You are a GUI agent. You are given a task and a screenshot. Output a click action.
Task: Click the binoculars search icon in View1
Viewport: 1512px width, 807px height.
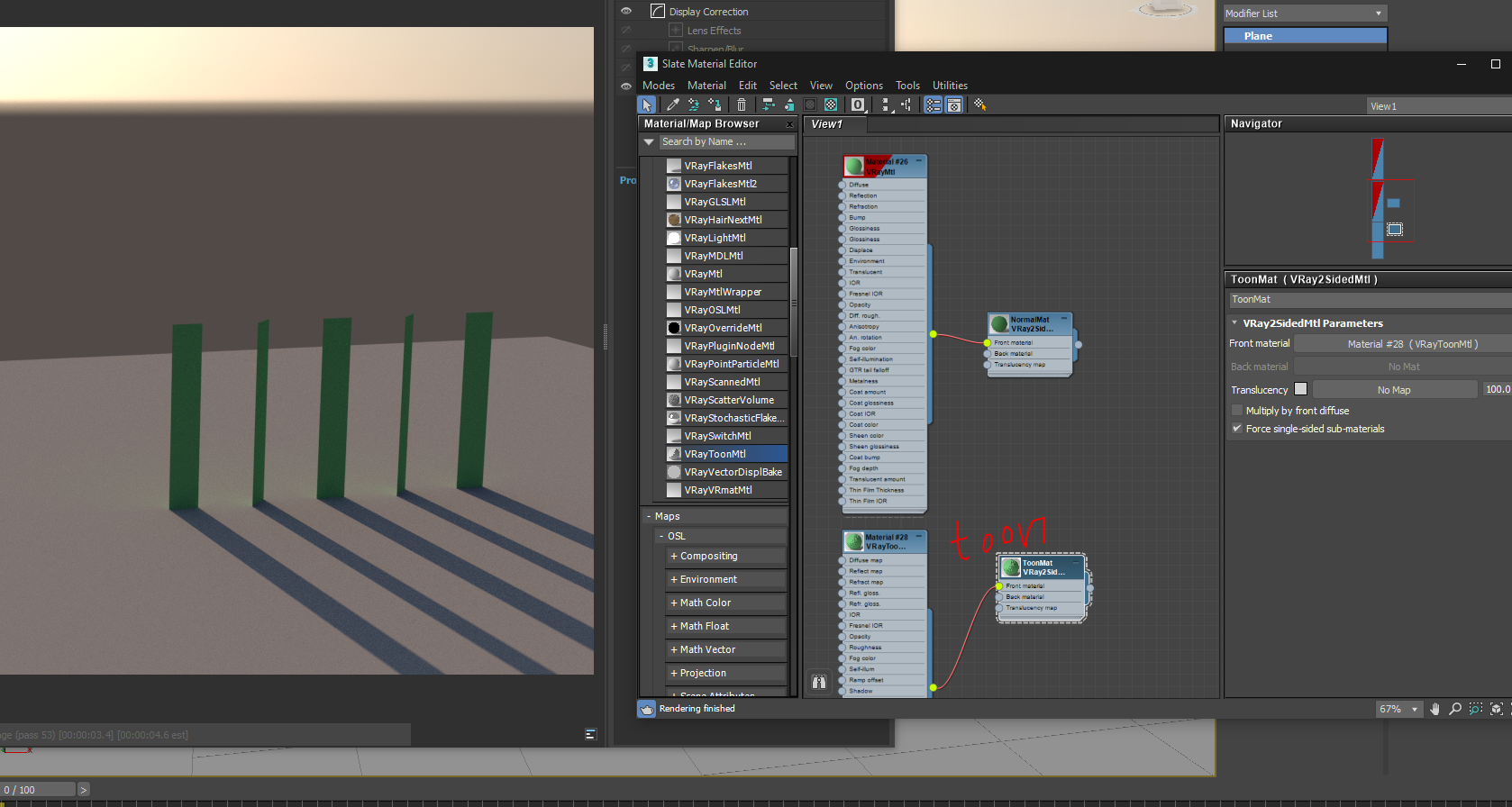819,682
